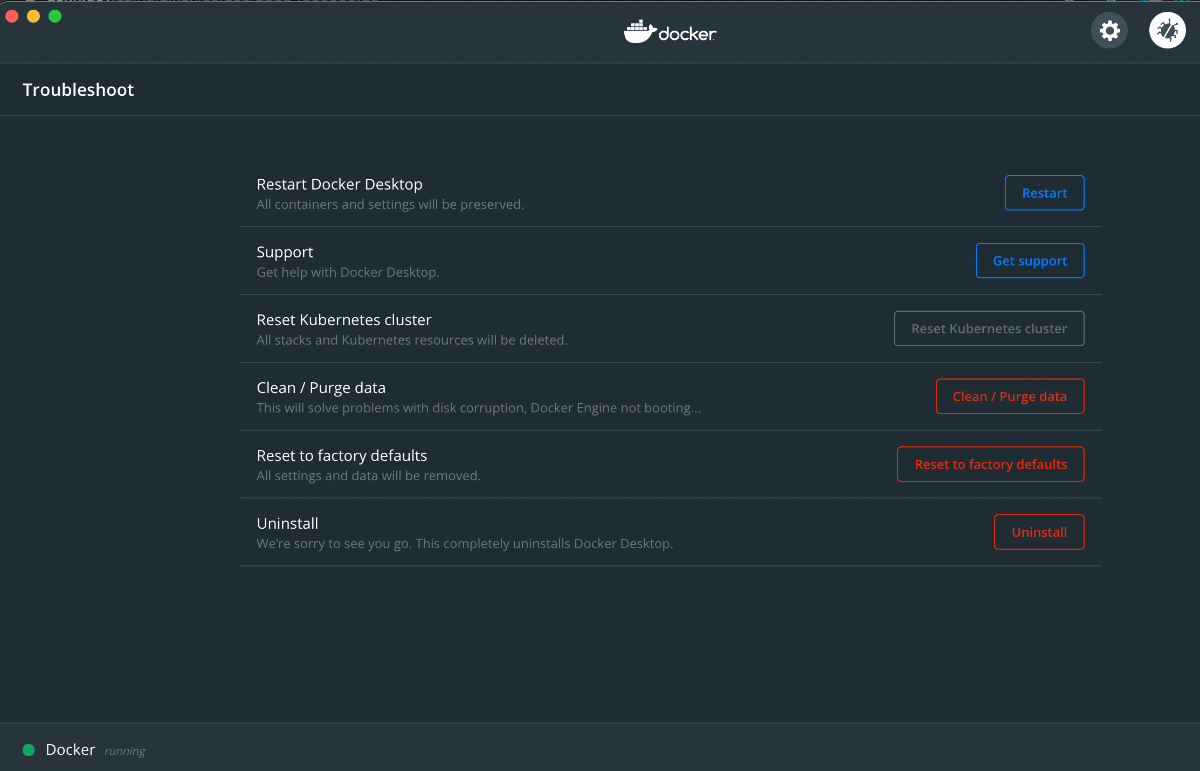Maximize the window with green button
This screenshot has height=771, width=1200.
[x=55, y=16]
